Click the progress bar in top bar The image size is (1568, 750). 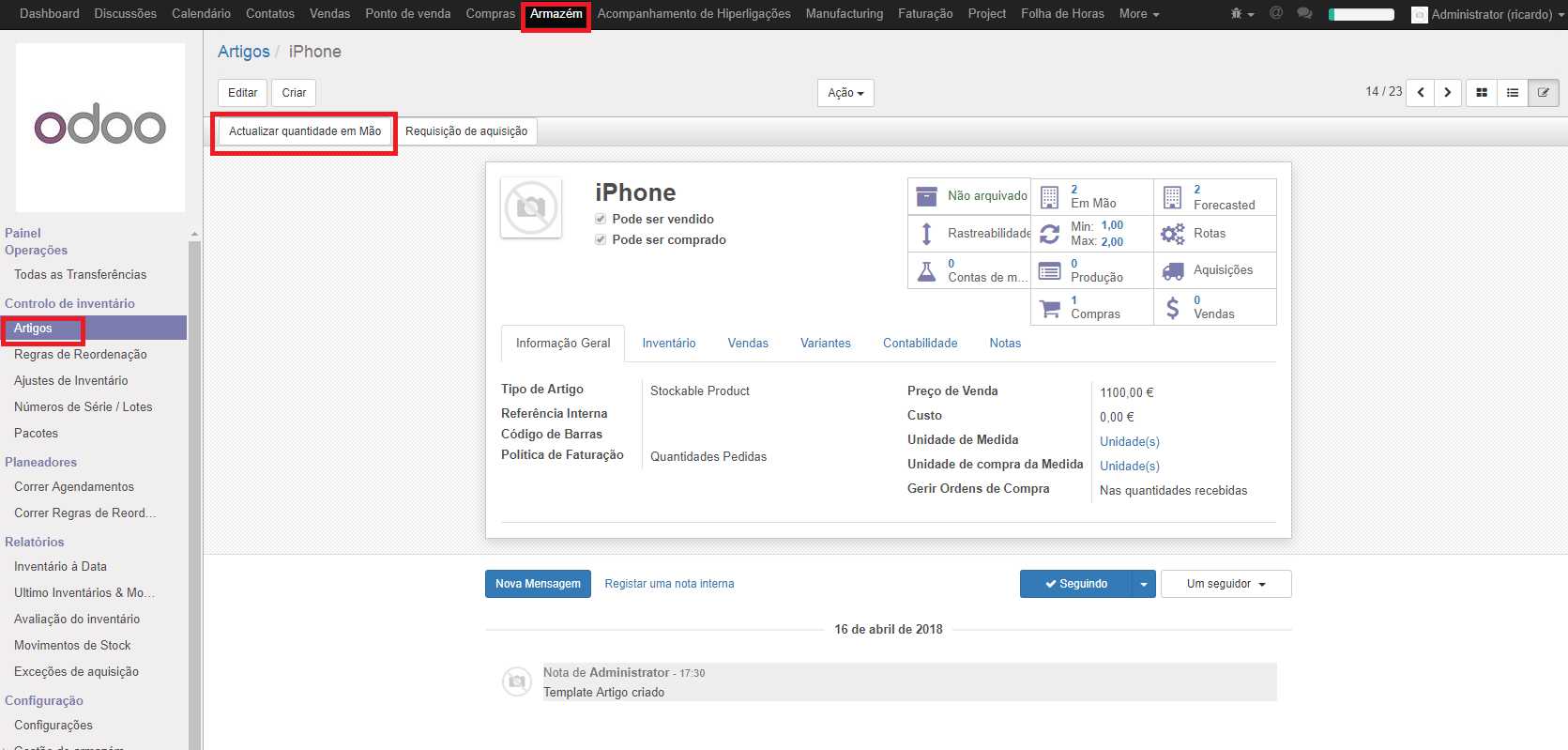(x=1362, y=14)
